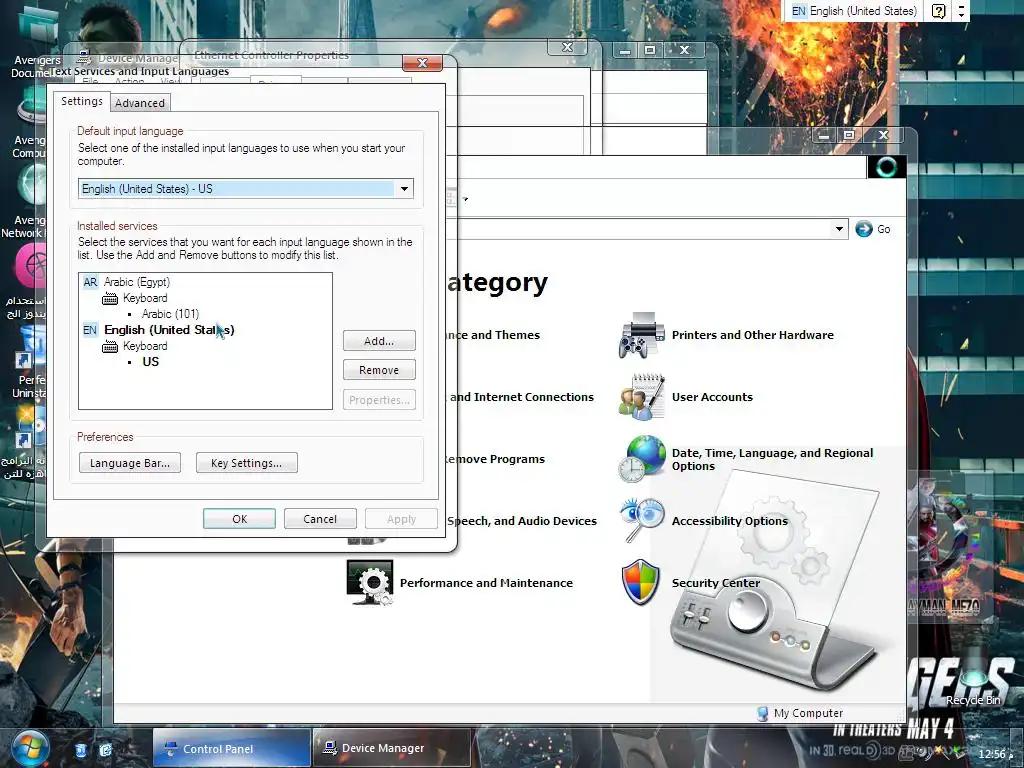Open Printers and Other Hardware link

coord(752,335)
